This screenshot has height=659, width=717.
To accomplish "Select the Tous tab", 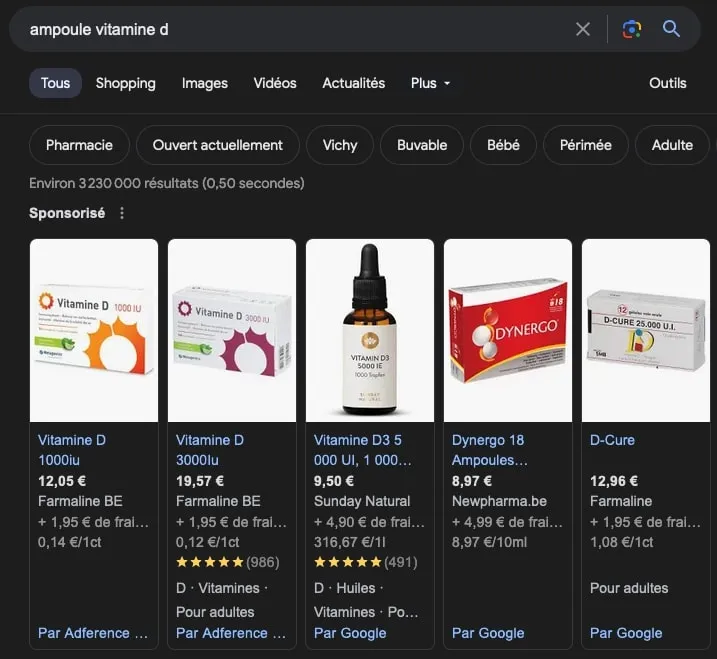I will coord(55,83).
